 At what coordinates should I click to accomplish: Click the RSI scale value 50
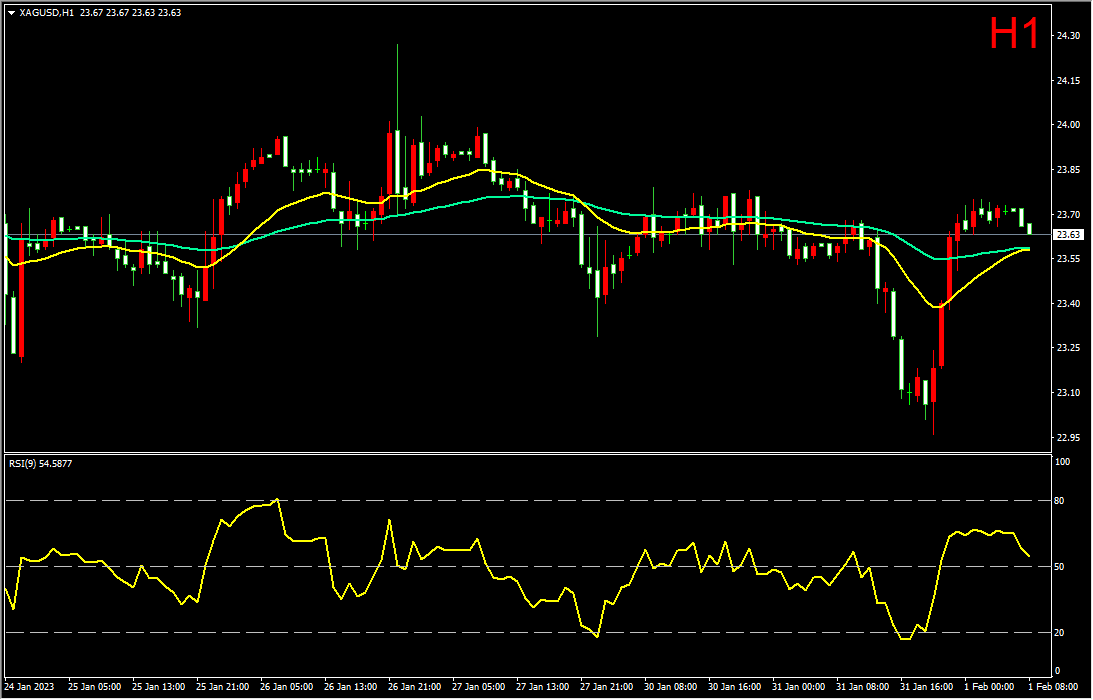point(1061,568)
